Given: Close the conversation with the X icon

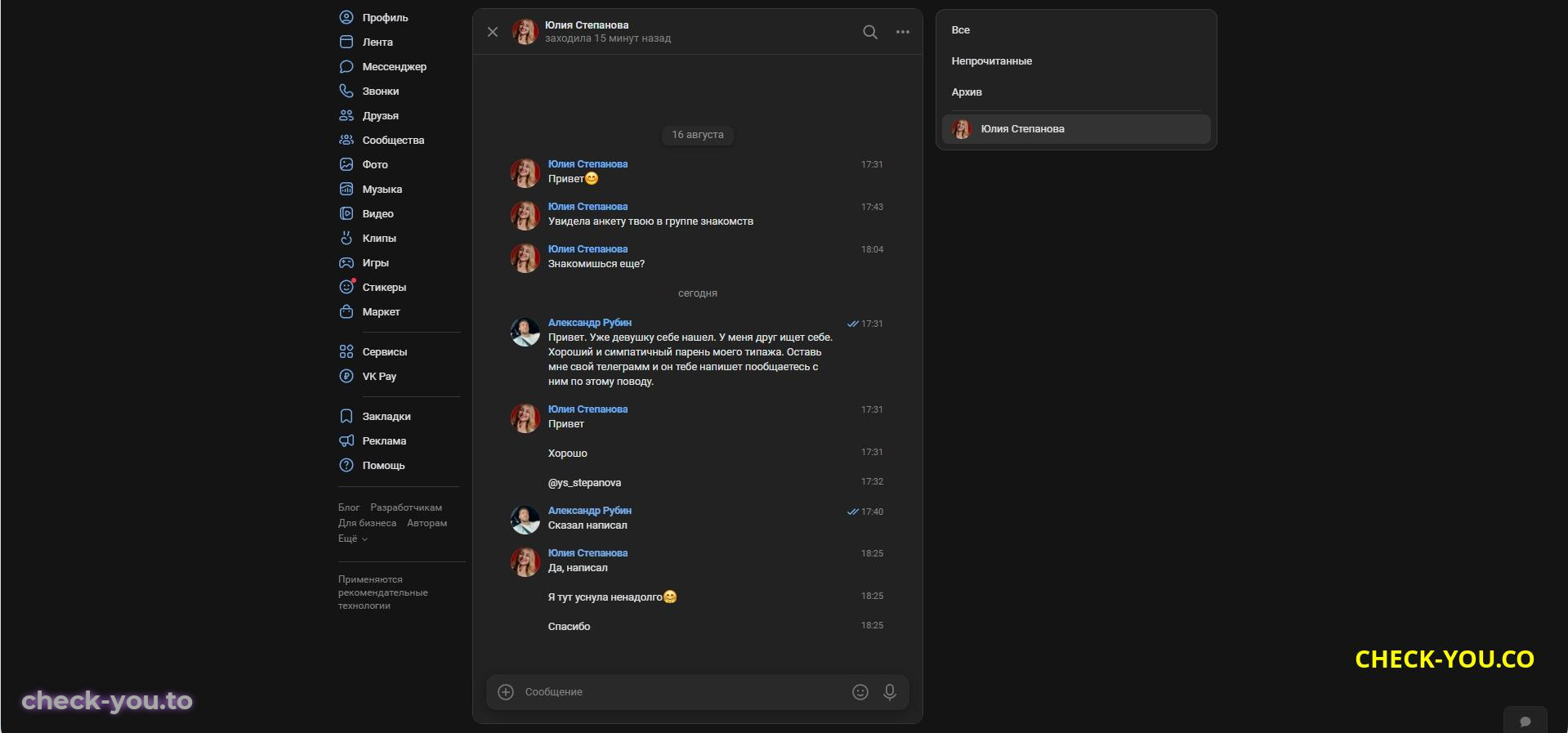Looking at the screenshot, I should (493, 32).
